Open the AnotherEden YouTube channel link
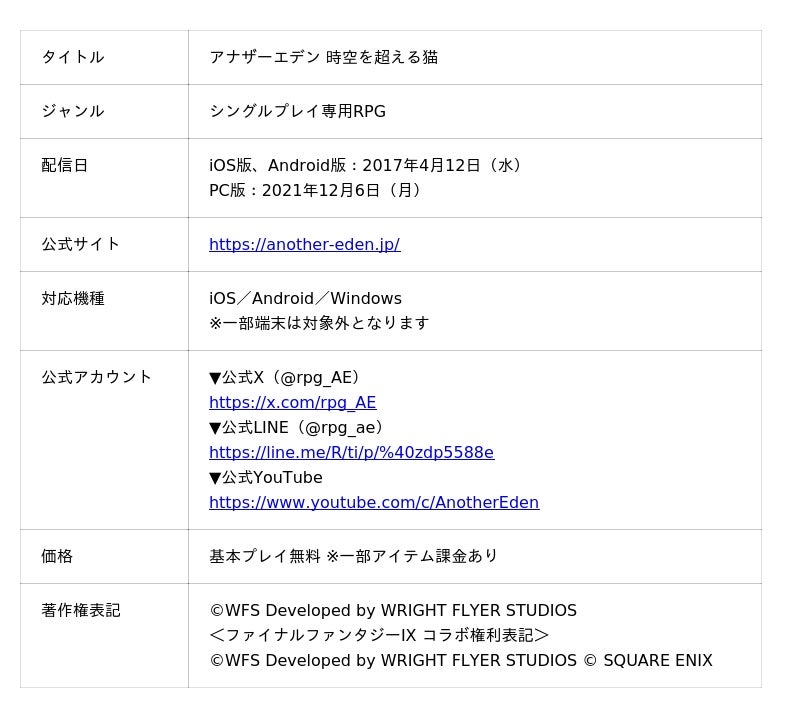The width and height of the screenshot is (800, 718). tap(373, 502)
